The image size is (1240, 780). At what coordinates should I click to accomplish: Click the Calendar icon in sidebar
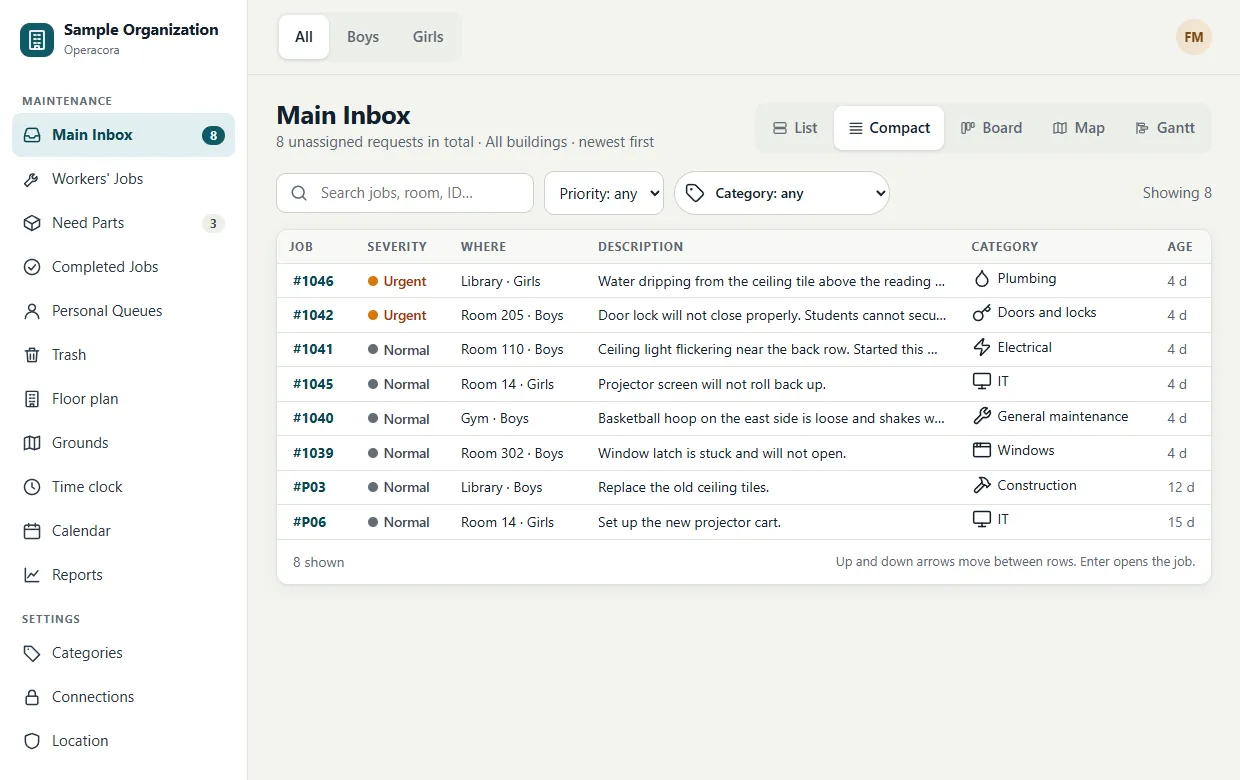[32, 531]
